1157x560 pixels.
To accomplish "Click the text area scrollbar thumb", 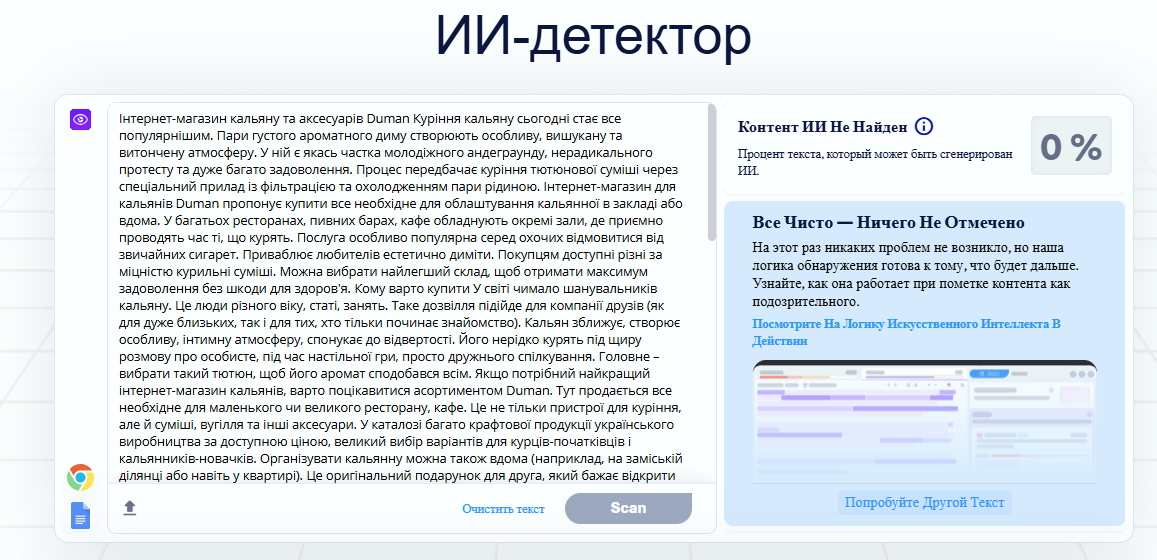I will coord(711,173).
